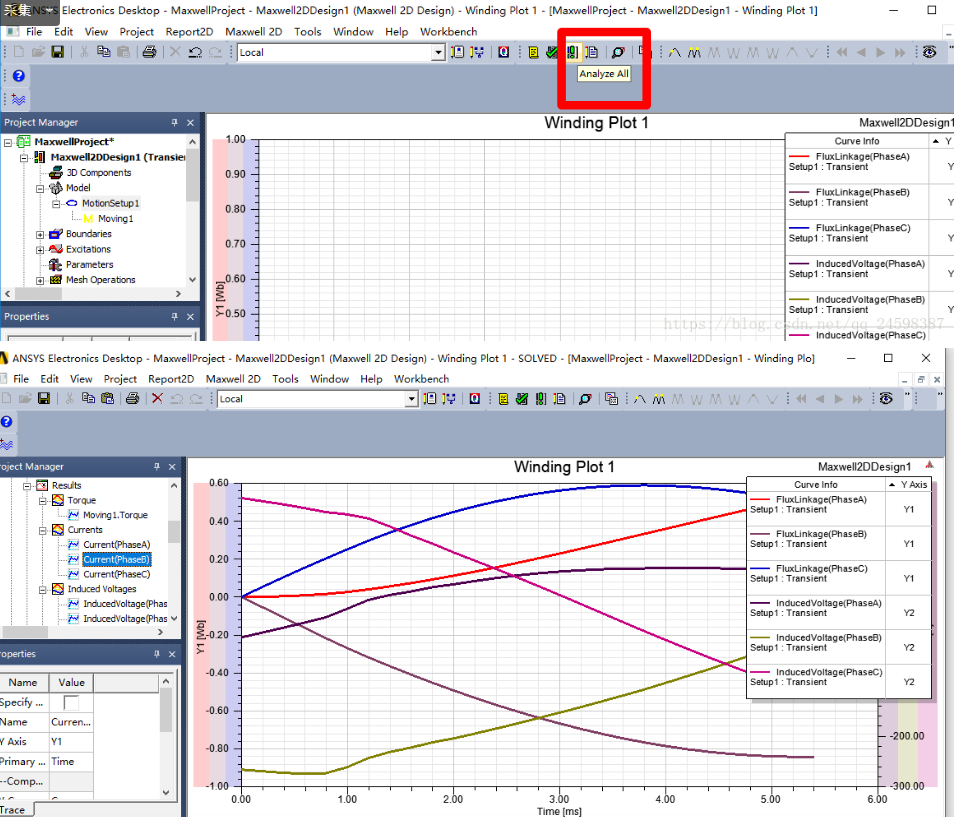955x817 pixels.
Task: Open File menu in lower window
Action: tap(21, 379)
